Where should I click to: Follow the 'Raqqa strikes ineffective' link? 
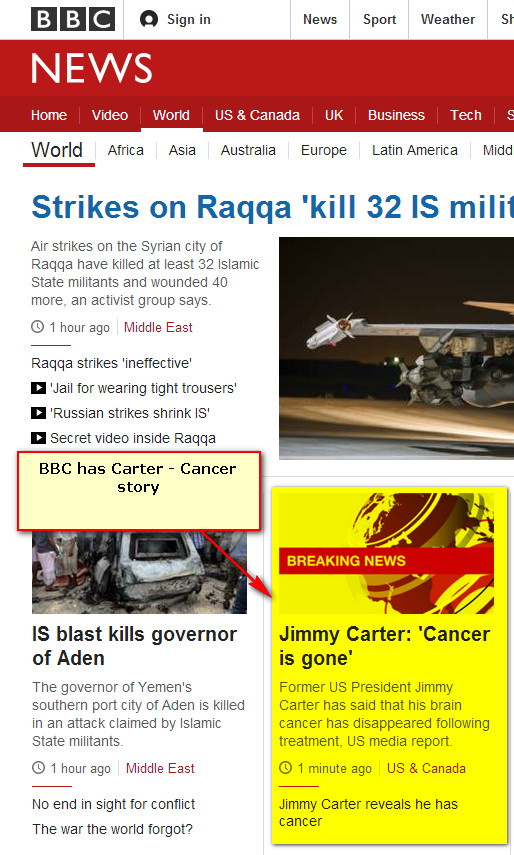(x=112, y=363)
